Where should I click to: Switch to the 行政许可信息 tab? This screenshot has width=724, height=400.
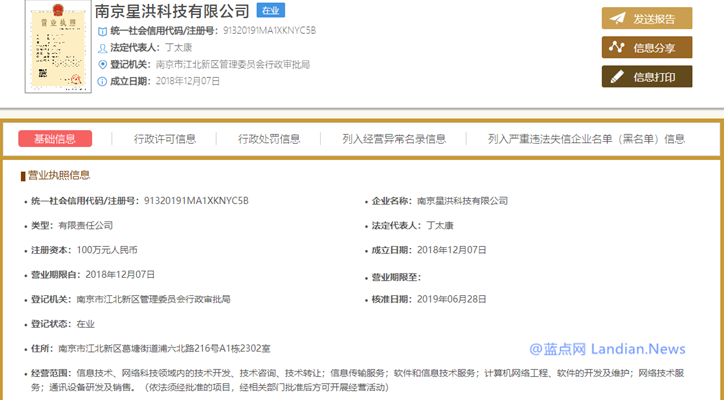[165, 139]
